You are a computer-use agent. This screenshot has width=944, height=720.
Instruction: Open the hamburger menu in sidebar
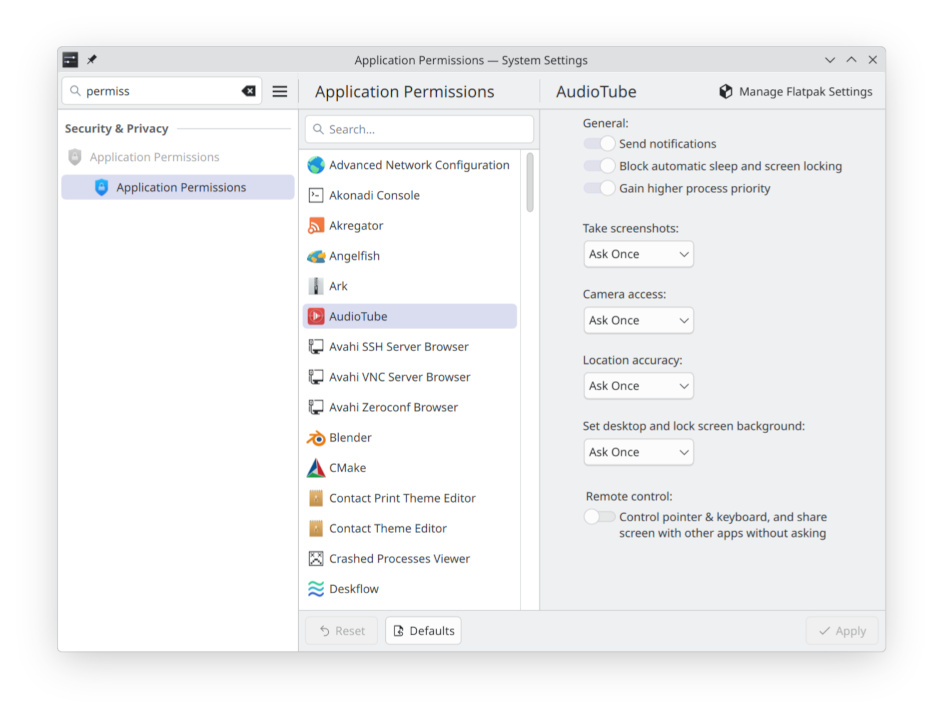(x=280, y=91)
